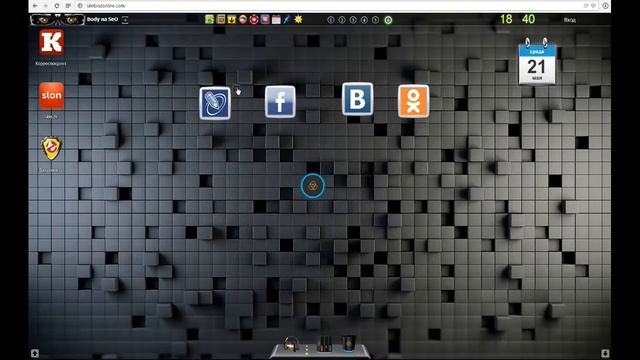The width and height of the screenshot is (640, 360).
Task: Open the headphones icon in bottom dock
Action: tap(291, 344)
